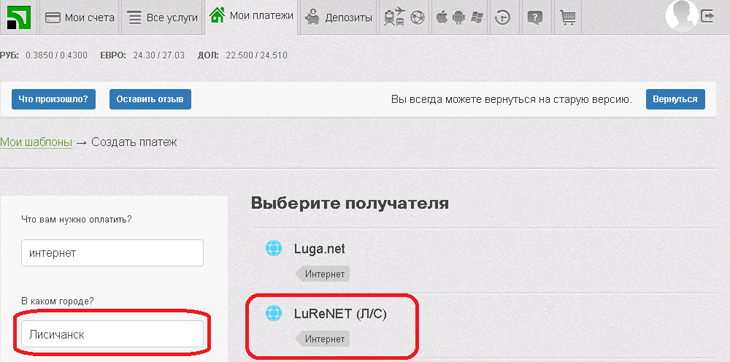Click the logout exit icon

pyautogui.click(x=707, y=16)
